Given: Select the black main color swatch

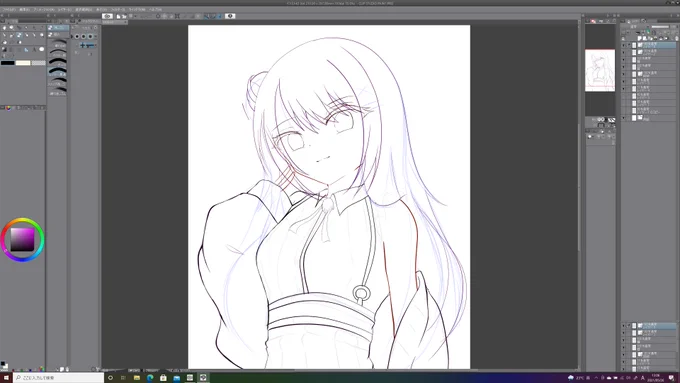Looking at the screenshot, I should (x=8, y=63).
